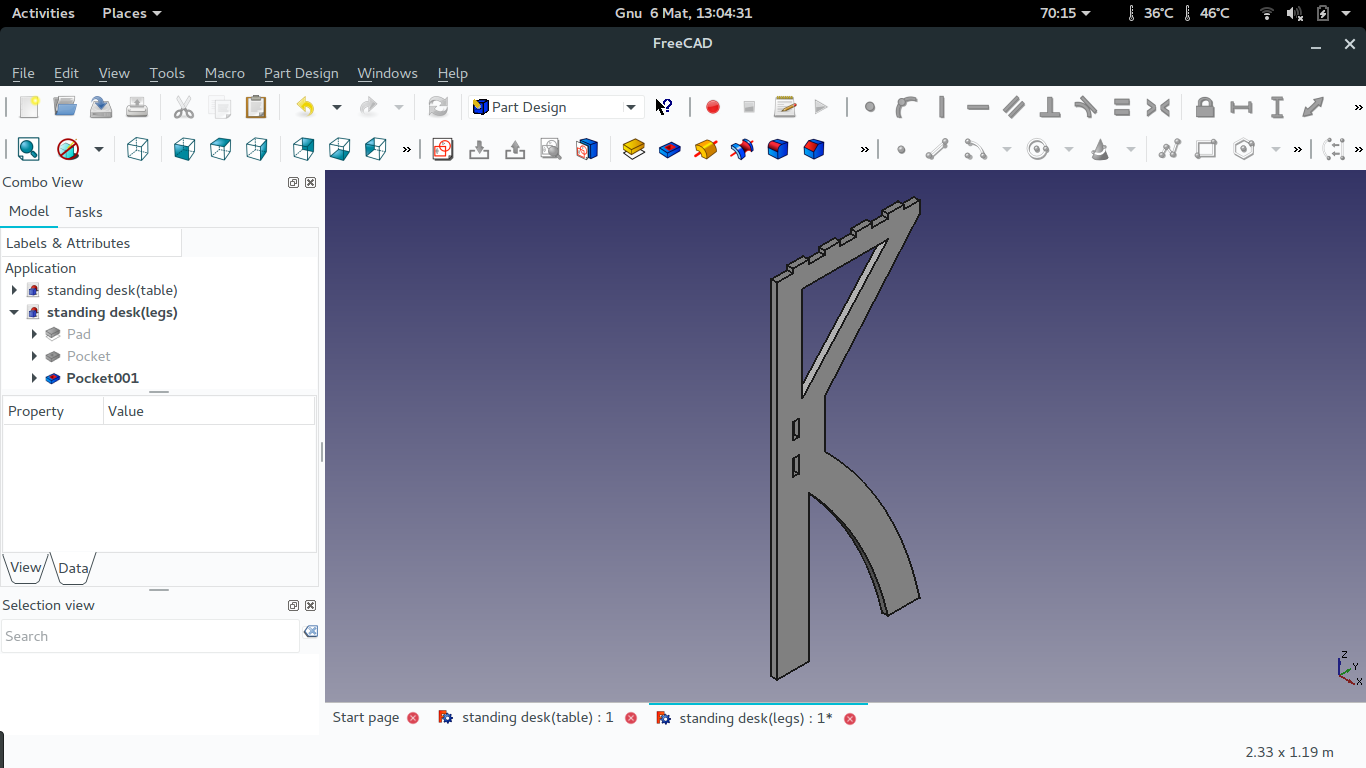Expand the standing desk(table) tree item
The image size is (1366, 768).
point(14,290)
